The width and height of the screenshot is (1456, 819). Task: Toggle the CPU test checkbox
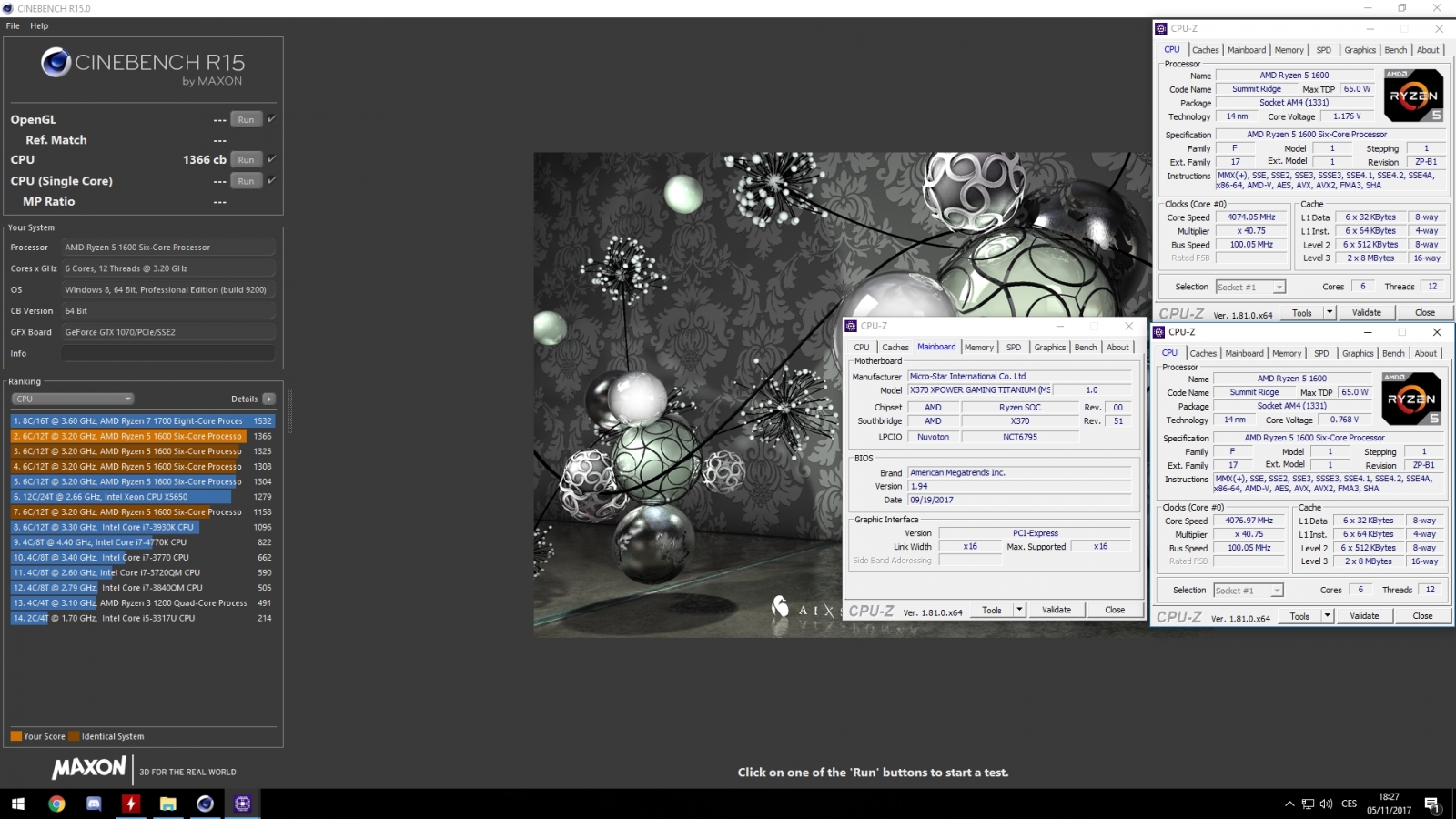click(271, 159)
